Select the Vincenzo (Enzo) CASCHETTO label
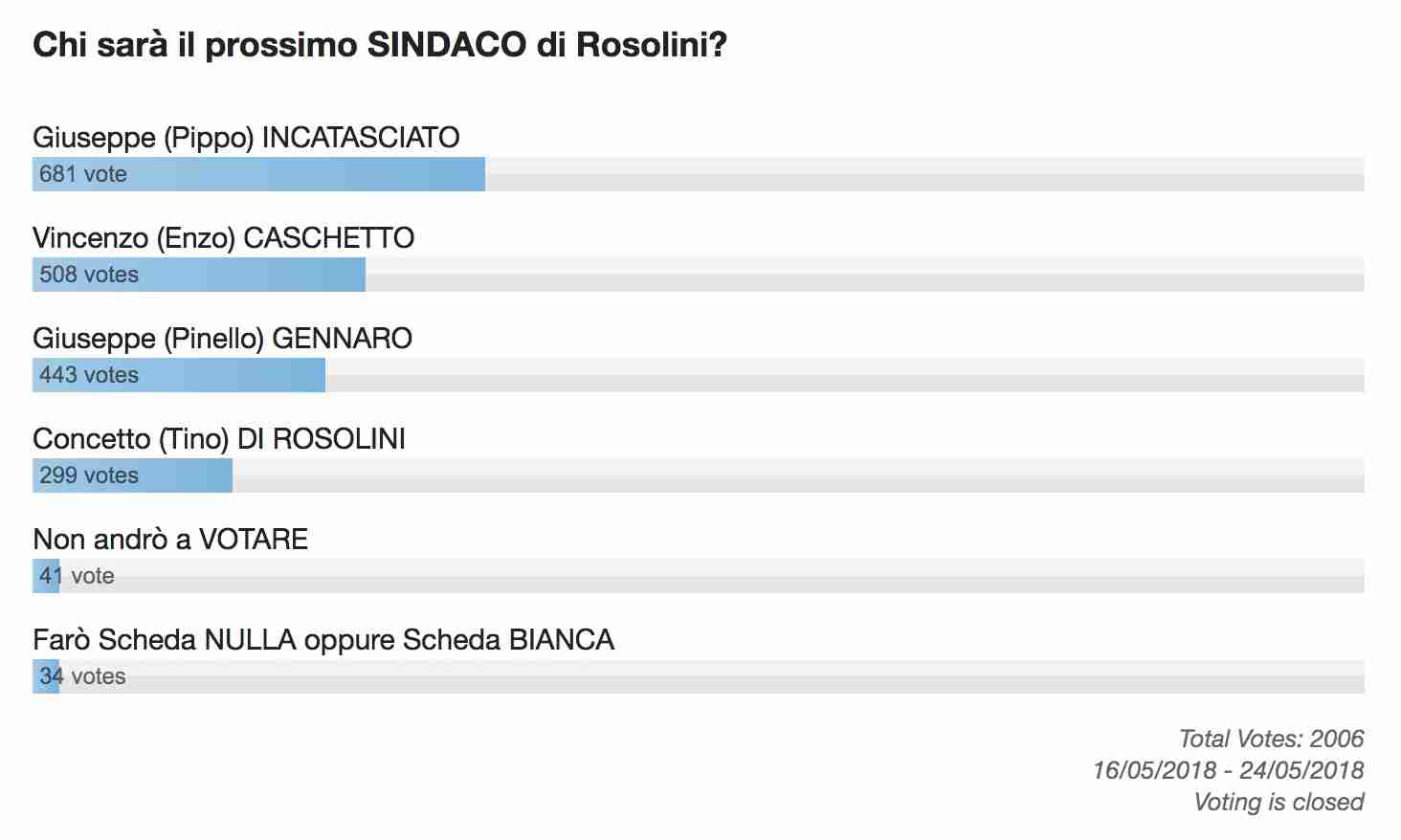 point(223,238)
